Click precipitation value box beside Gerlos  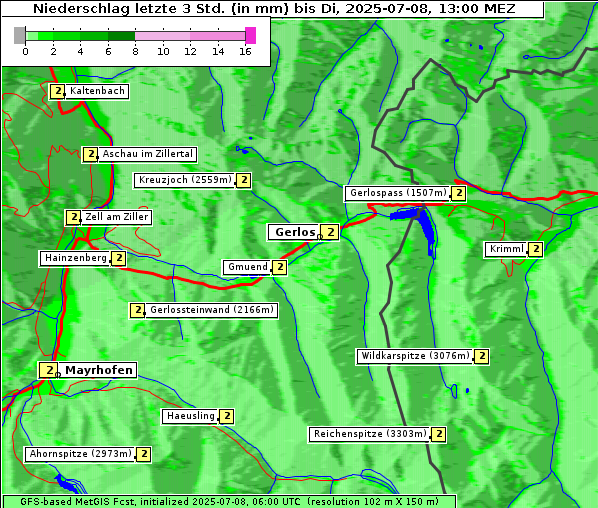tap(330, 232)
